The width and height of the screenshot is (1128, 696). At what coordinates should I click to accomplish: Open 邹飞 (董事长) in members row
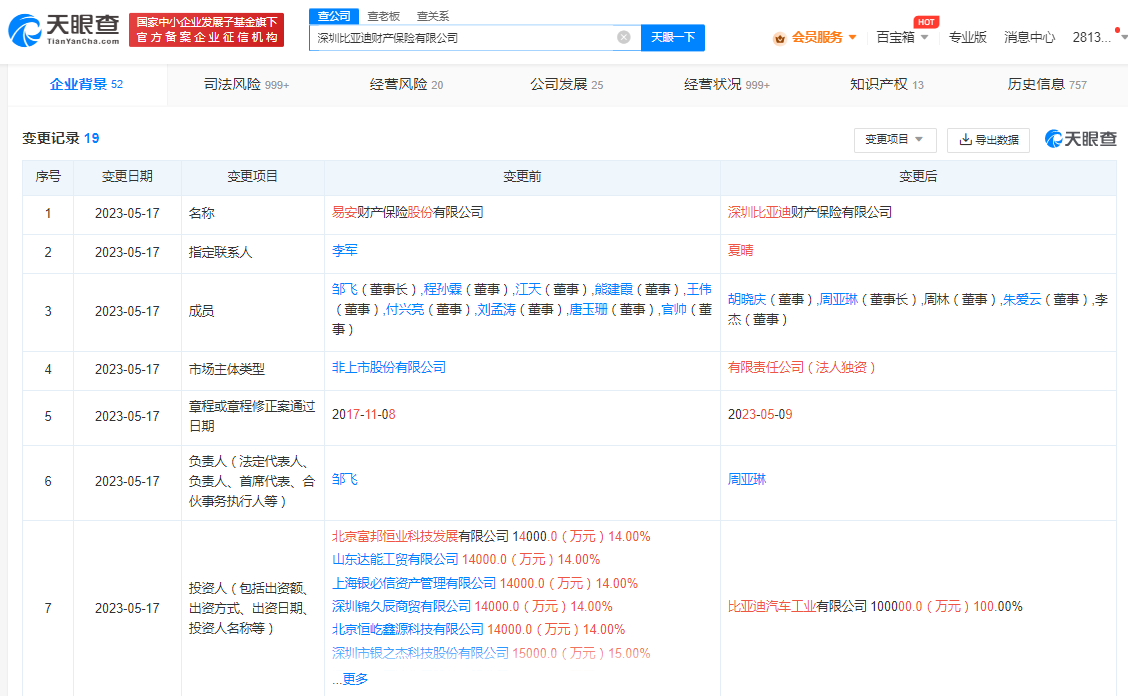345,289
